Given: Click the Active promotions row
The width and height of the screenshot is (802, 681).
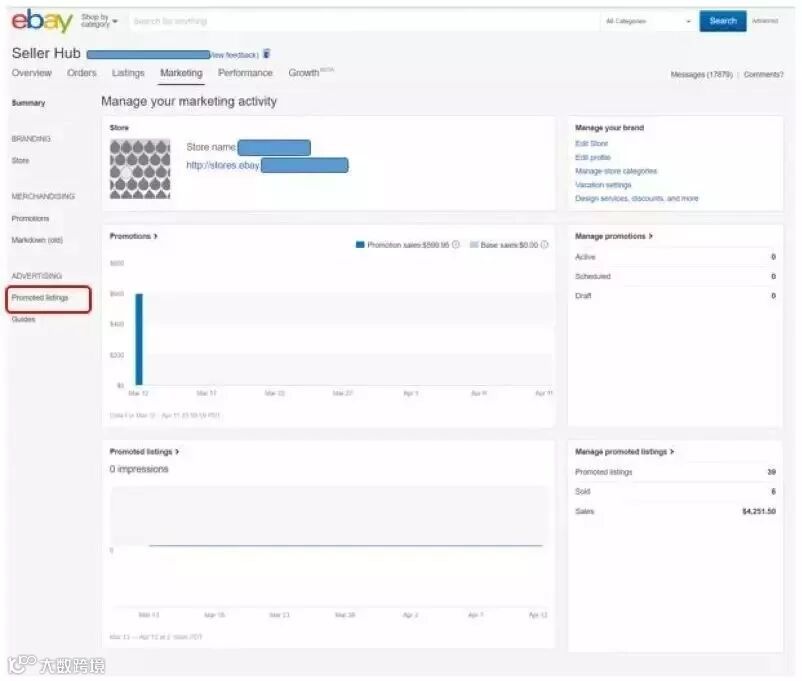Looking at the screenshot, I should click(x=675, y=257).
